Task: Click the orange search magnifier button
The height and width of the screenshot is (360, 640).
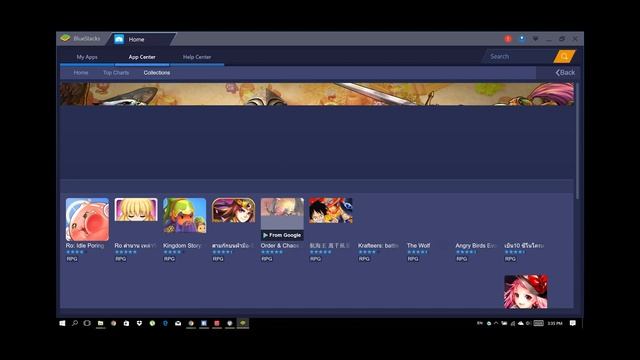Action: pyautogui.click(x=564, y=57)
